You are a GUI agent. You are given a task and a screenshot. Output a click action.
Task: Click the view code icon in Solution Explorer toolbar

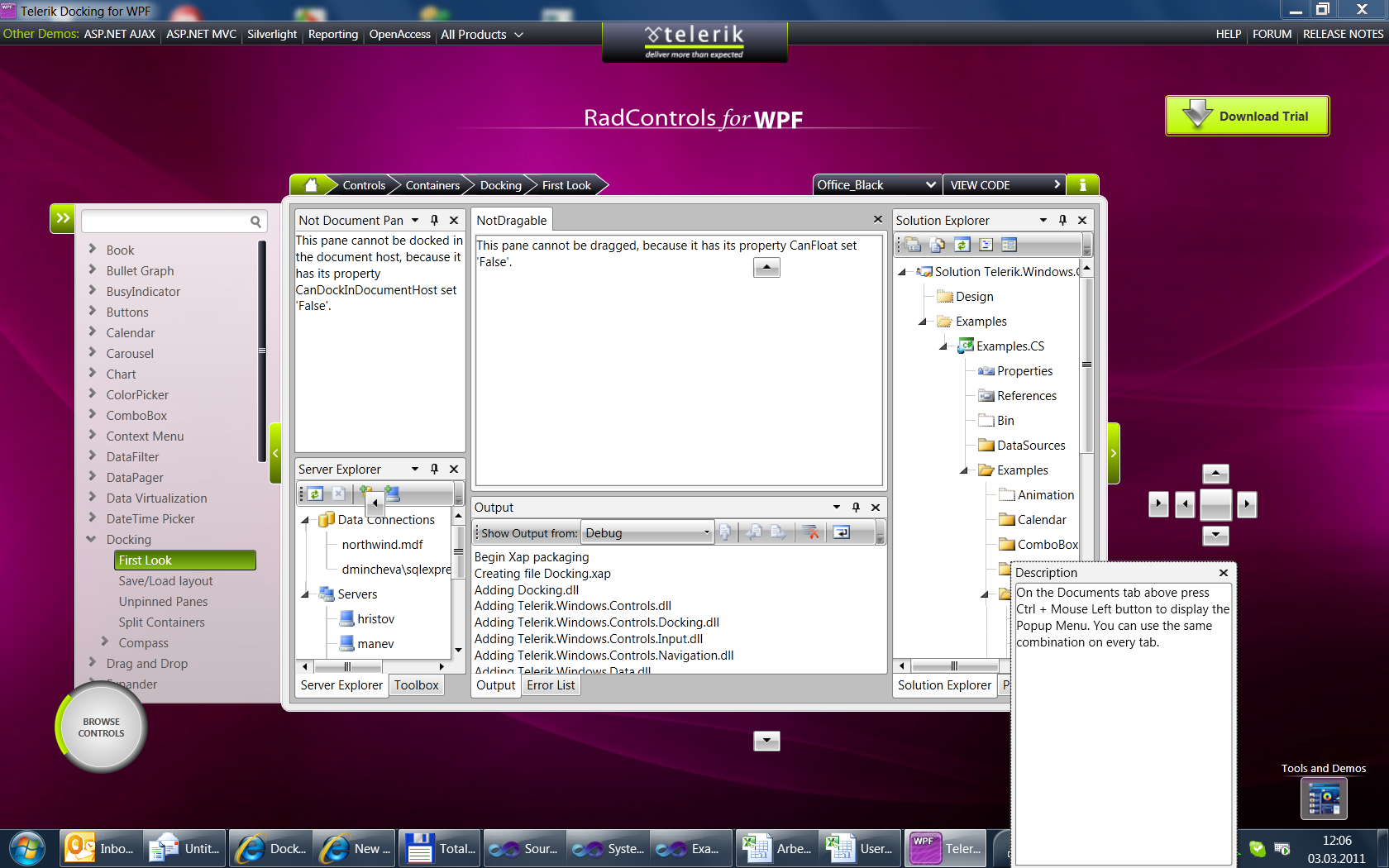(986, 245)
